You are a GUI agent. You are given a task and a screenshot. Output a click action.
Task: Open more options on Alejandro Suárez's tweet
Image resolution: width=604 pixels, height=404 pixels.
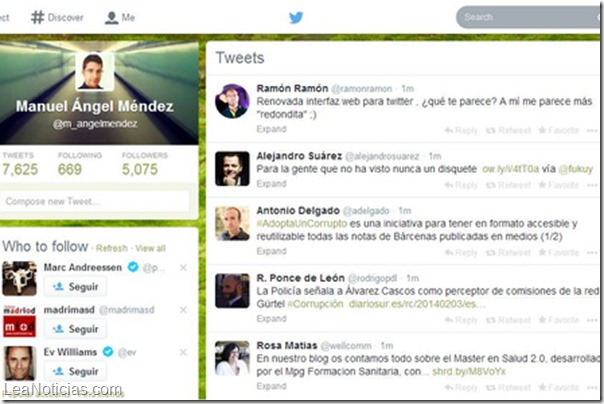[x=592, y=186]
